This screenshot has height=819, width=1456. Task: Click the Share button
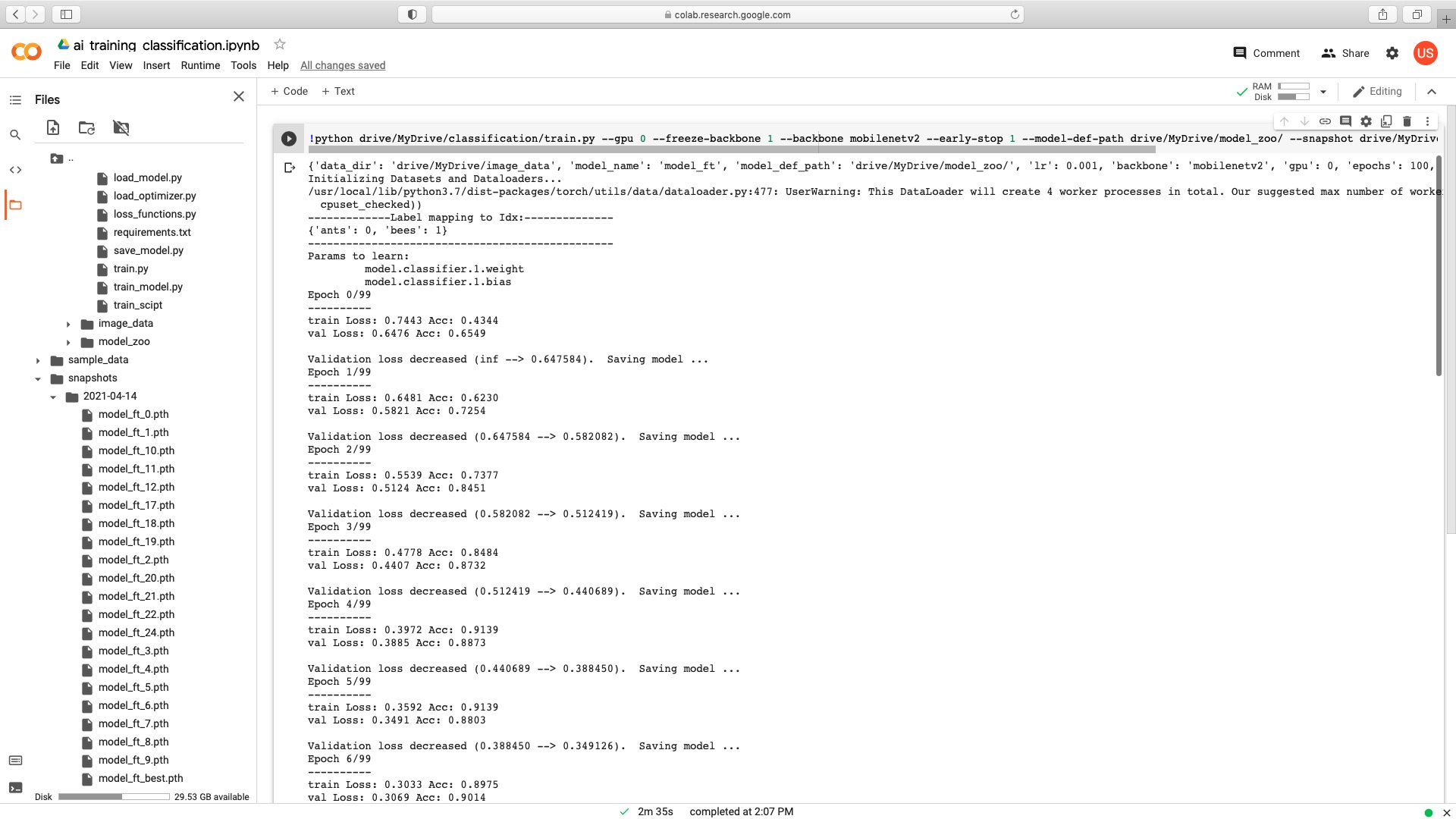coord(1345,53)
